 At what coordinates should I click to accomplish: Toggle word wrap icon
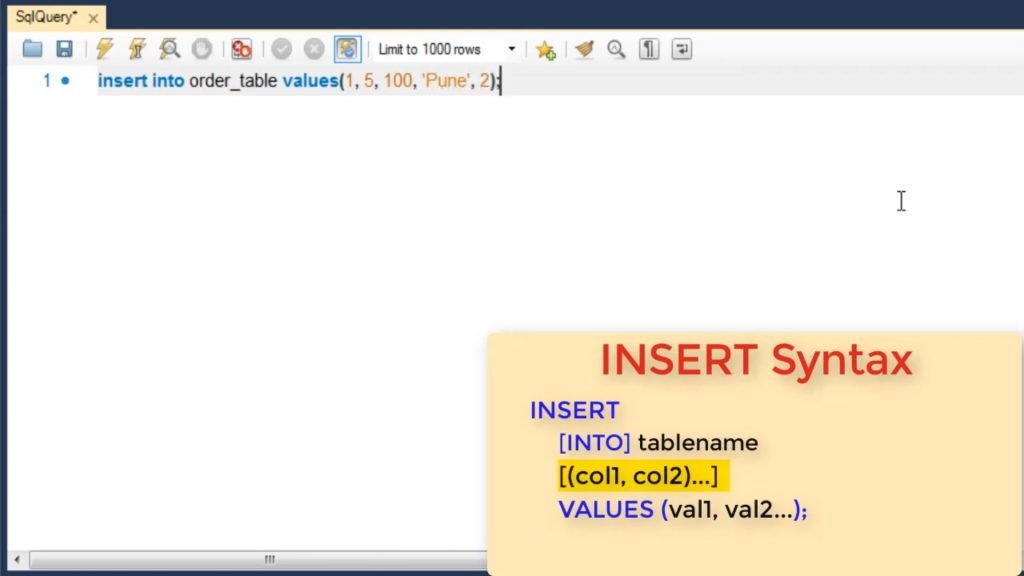click(x=681, y=49)
